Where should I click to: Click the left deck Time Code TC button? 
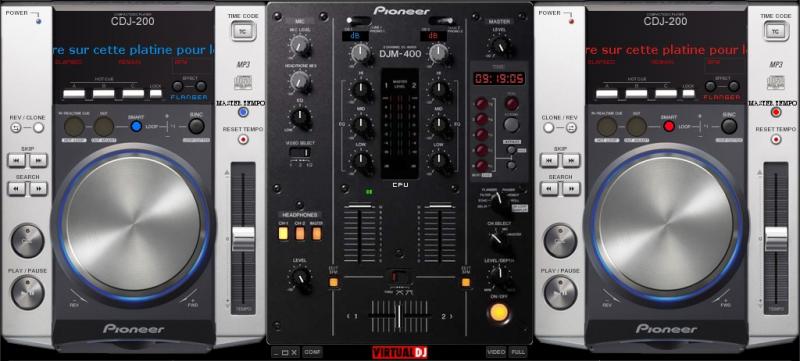point(243,32)
